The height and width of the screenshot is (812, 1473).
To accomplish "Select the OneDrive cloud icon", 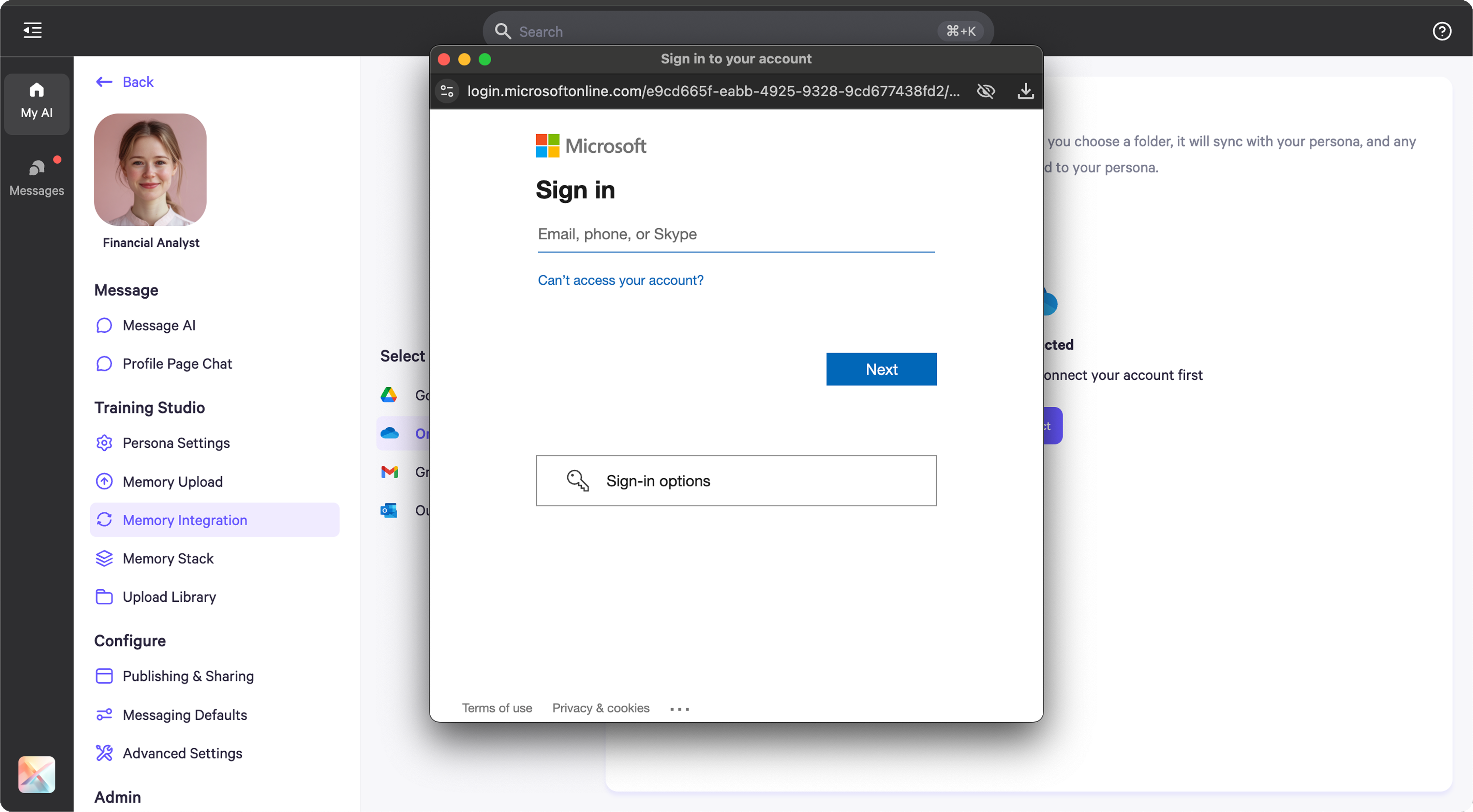I will 389,434.
